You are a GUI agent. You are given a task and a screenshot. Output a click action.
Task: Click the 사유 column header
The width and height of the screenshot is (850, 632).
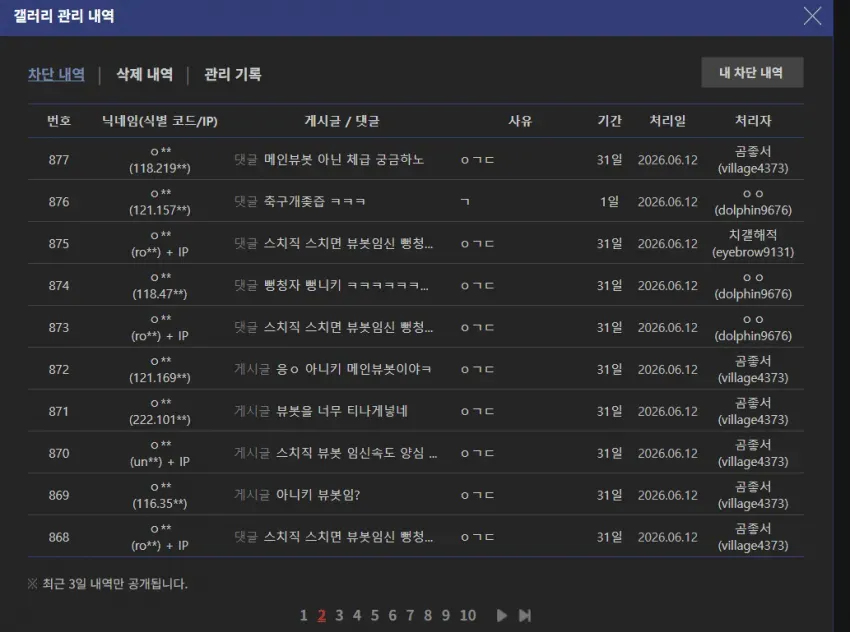click(520, 120)
